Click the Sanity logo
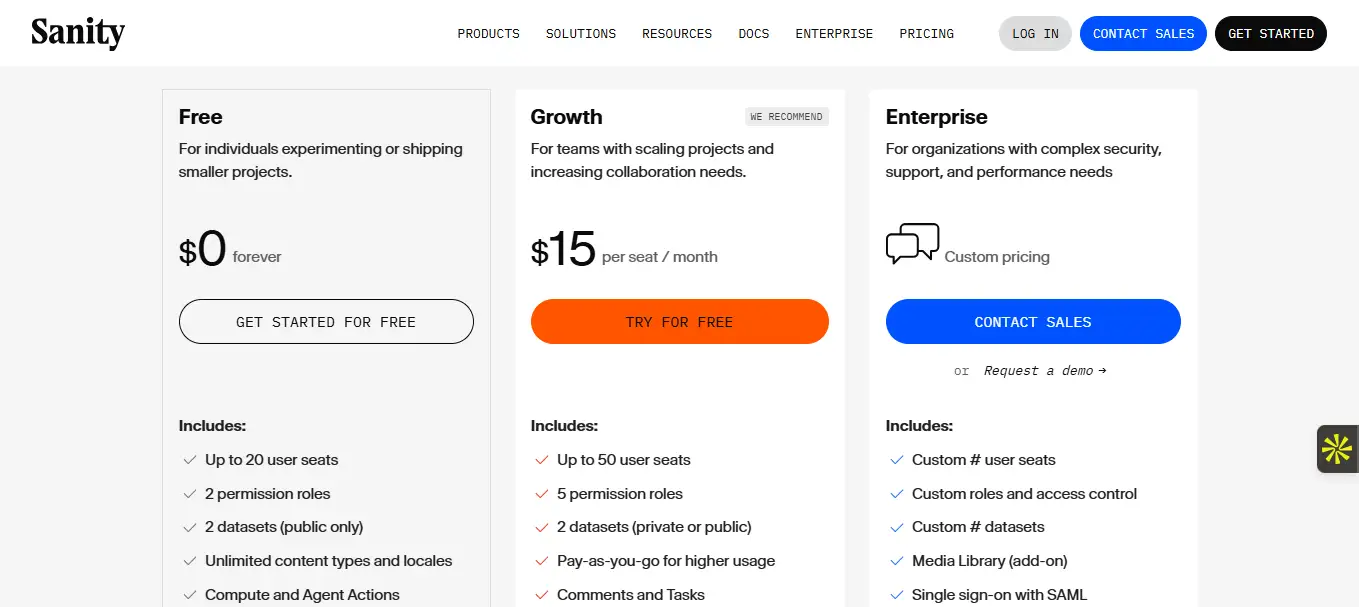The height and width of the screenshot is (607, 1359). pyautogui.click(x=78, y=33)
